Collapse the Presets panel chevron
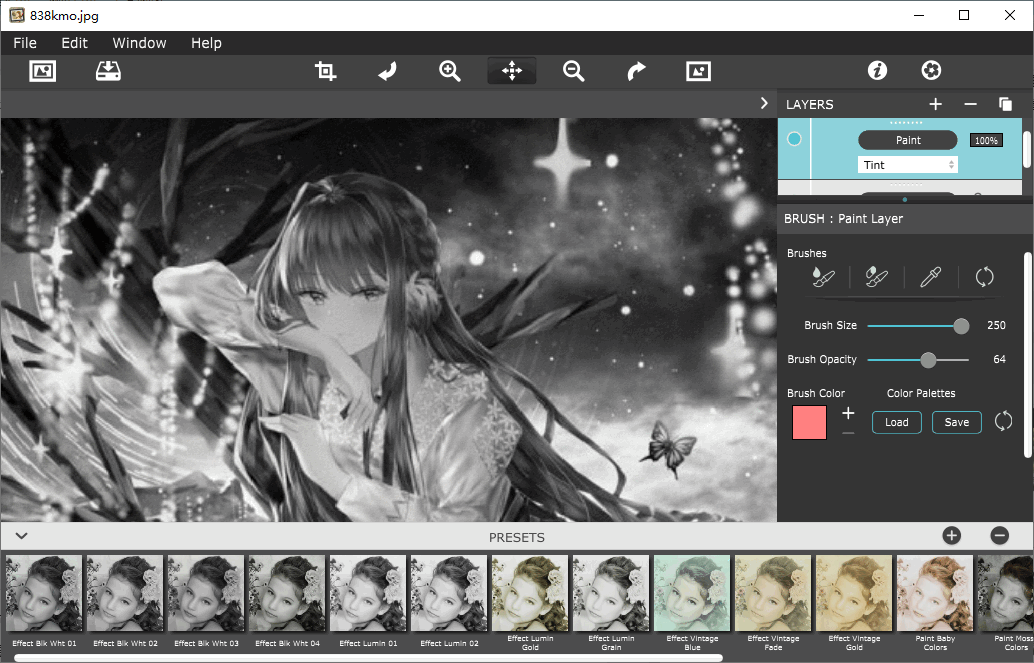 coord(21,536)
